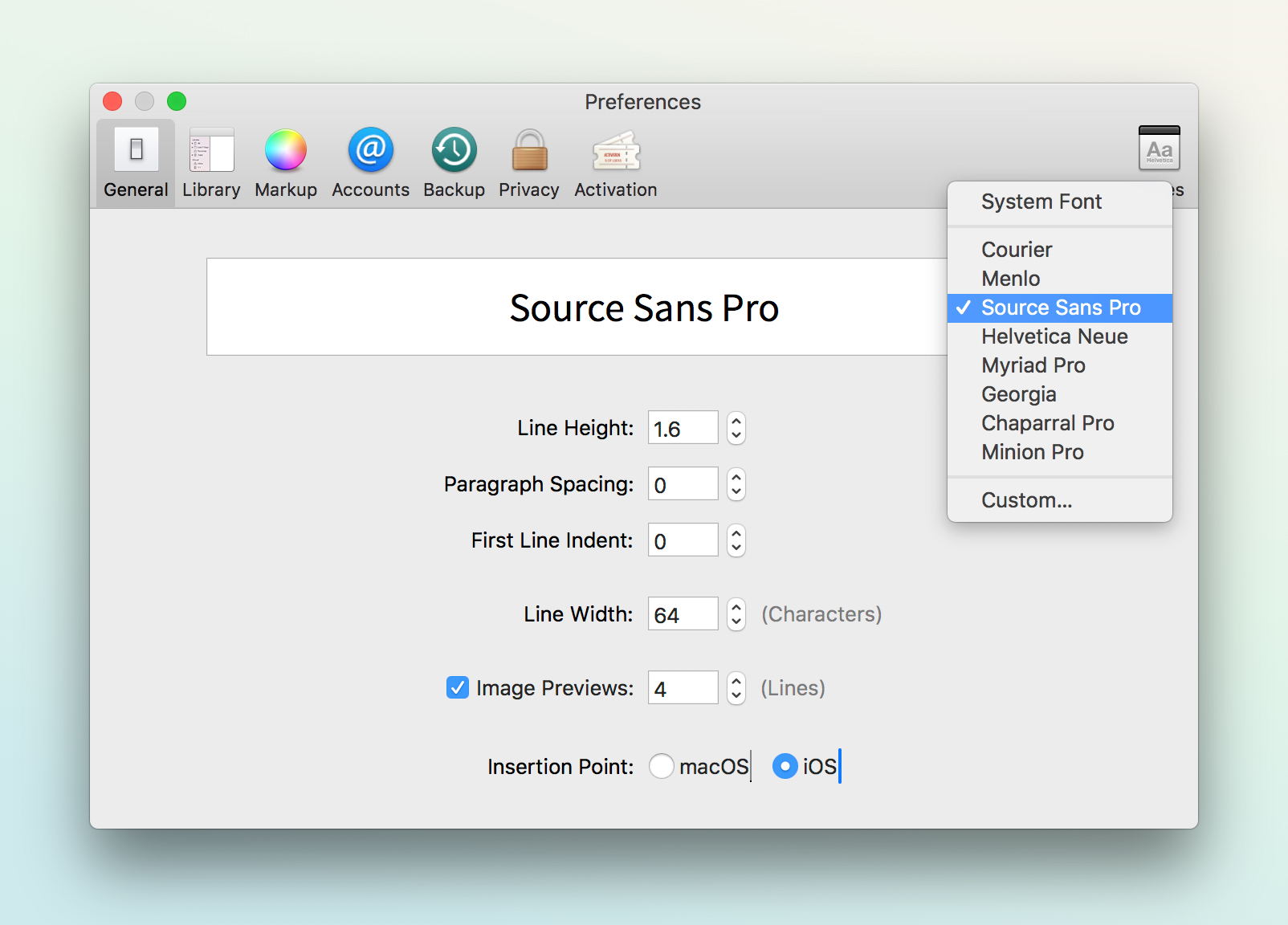1288x925 pixels.
Task: Select Source Sans Pro in font menu
Action: pos(1060,308)
